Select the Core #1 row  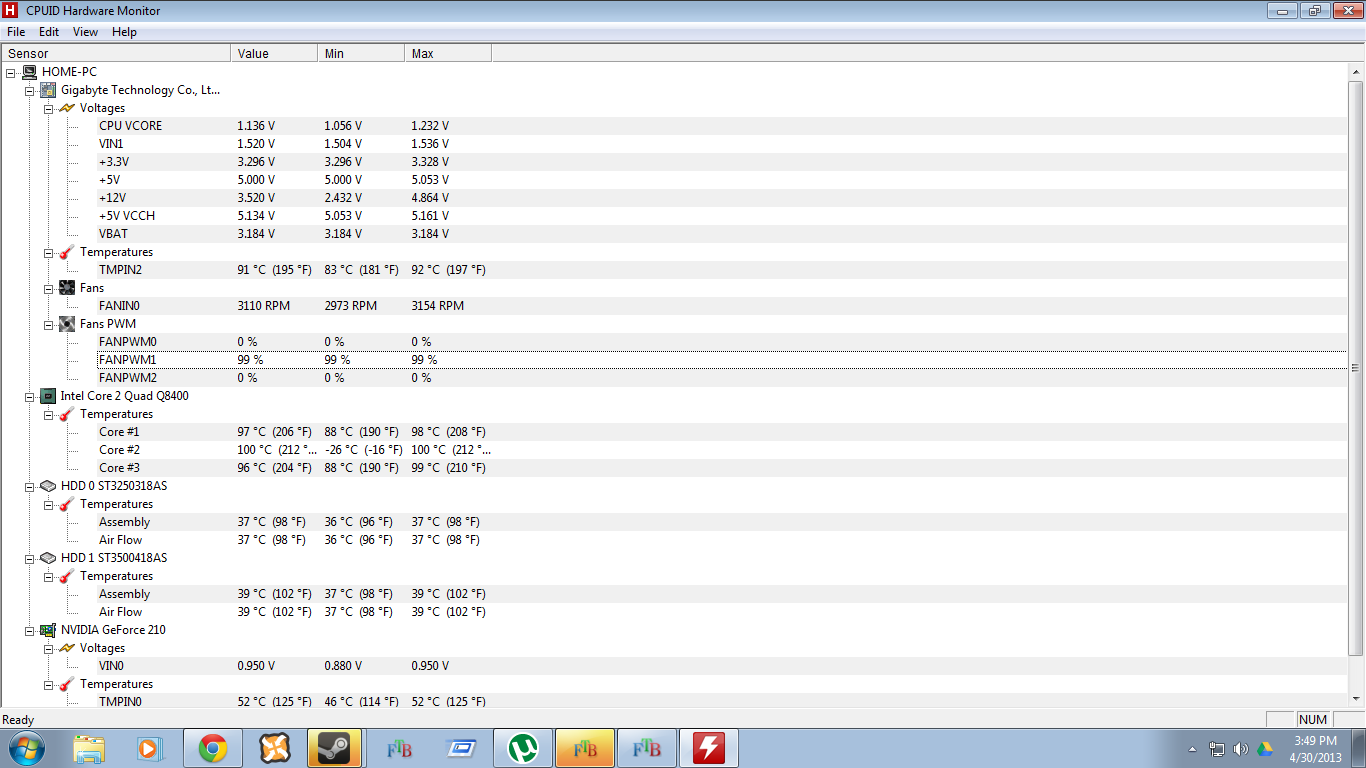(723, 432)
